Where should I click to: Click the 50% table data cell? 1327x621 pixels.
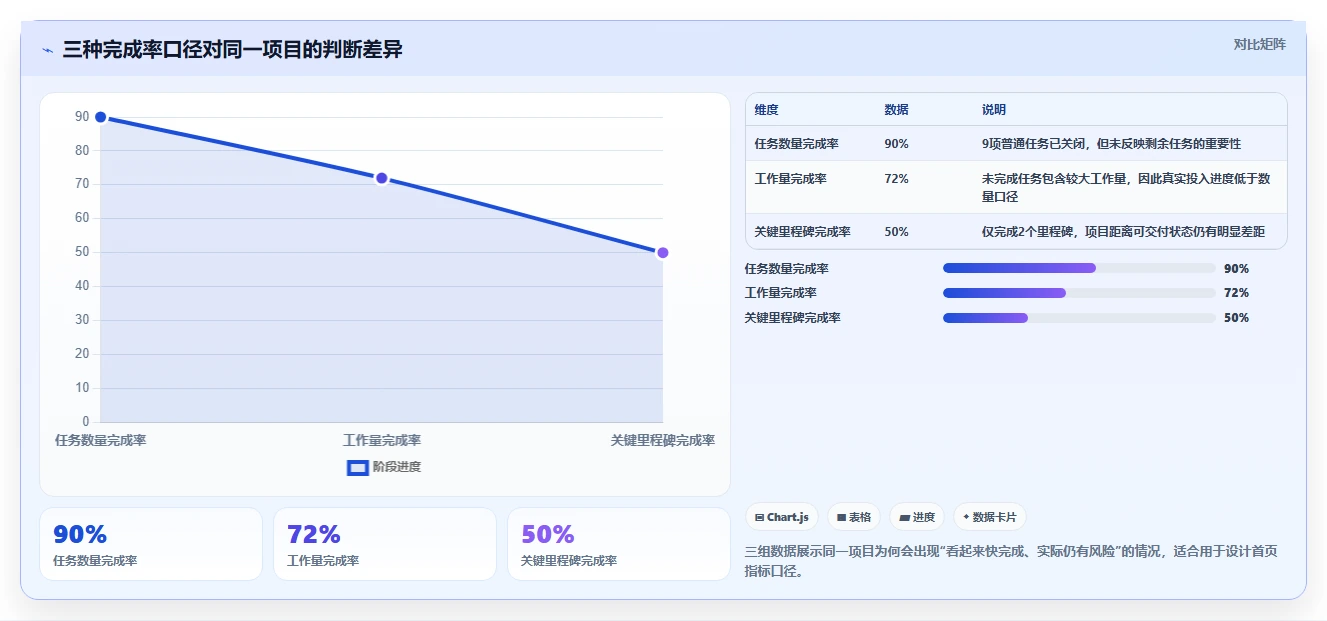click(897, 232)
